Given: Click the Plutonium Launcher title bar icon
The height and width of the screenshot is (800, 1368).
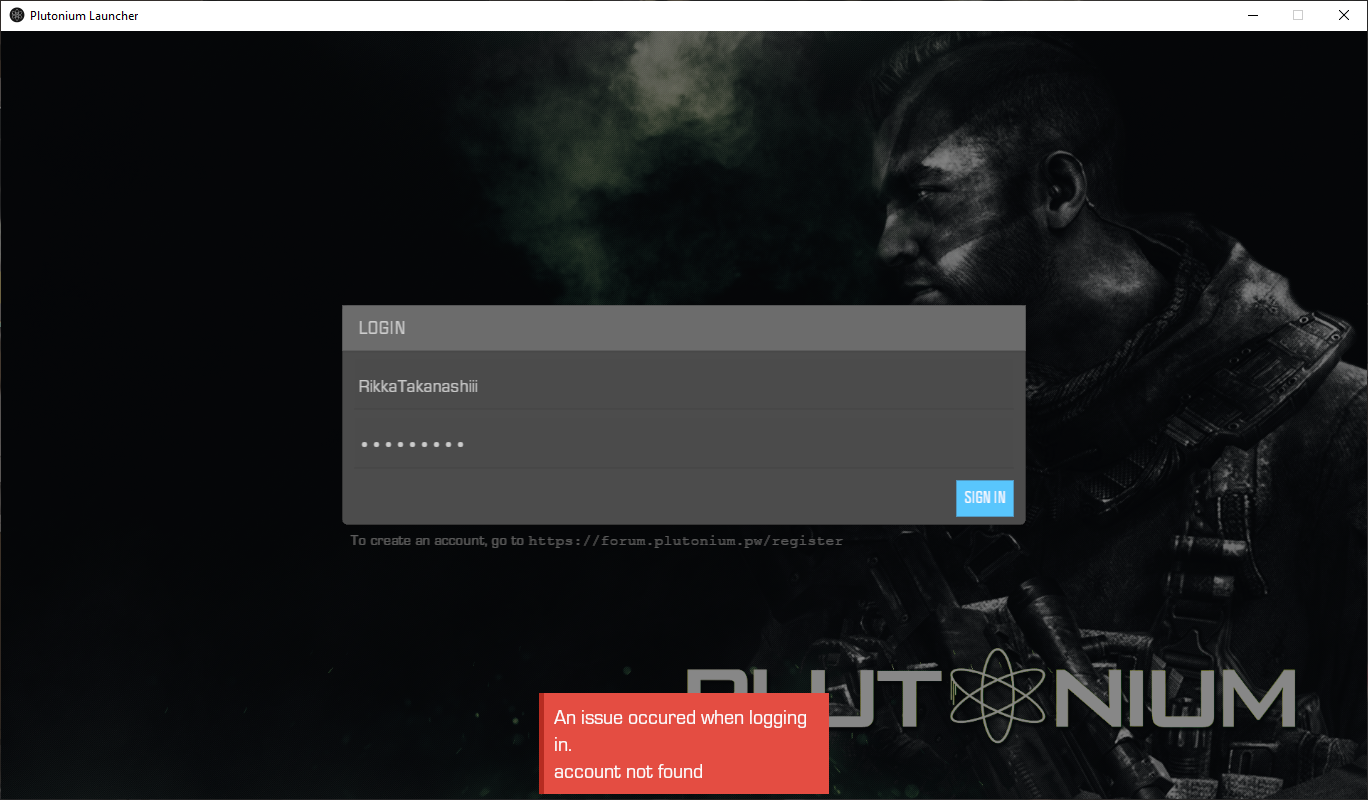Looking at the screenshot, I should click(16, 15).
